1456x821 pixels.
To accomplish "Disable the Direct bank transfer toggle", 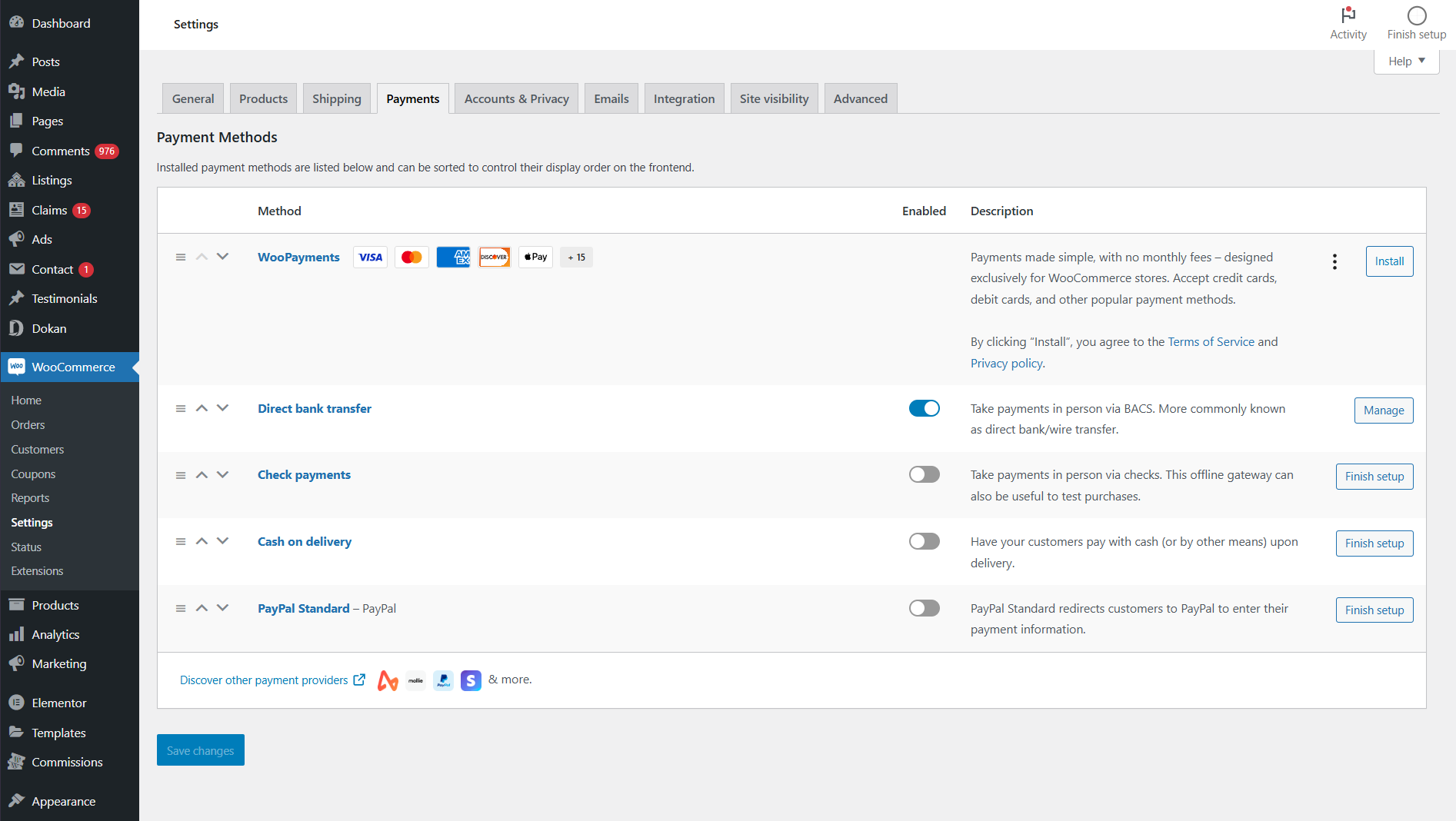I will coord(924,408).
